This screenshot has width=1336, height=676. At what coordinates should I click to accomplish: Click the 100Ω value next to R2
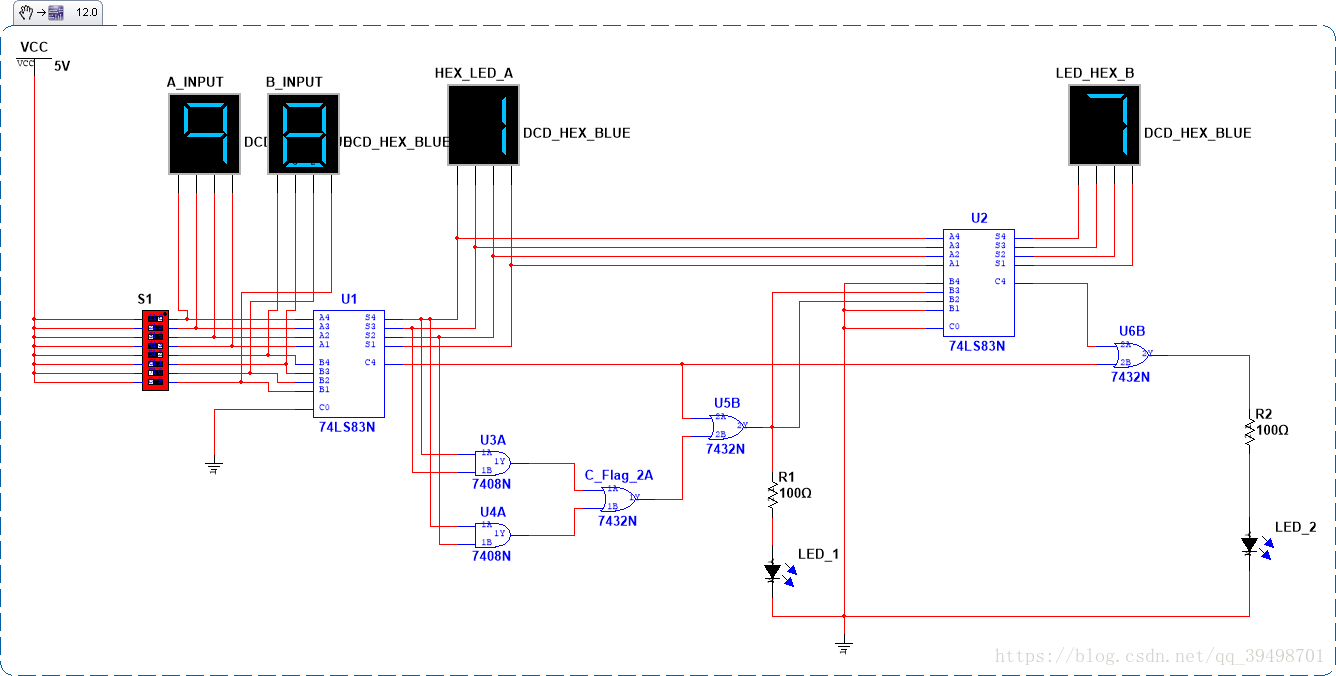pyautogui.click(x=1272, y=430)
